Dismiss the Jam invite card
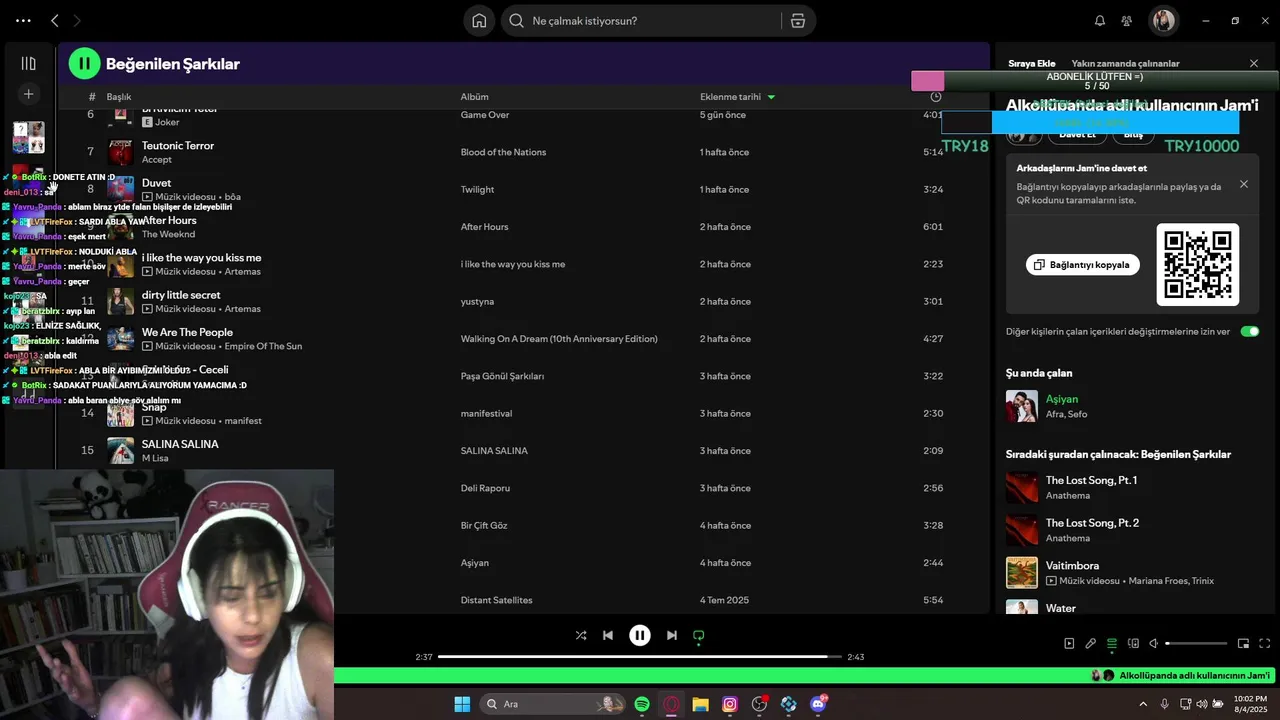 coord(1244,184)
